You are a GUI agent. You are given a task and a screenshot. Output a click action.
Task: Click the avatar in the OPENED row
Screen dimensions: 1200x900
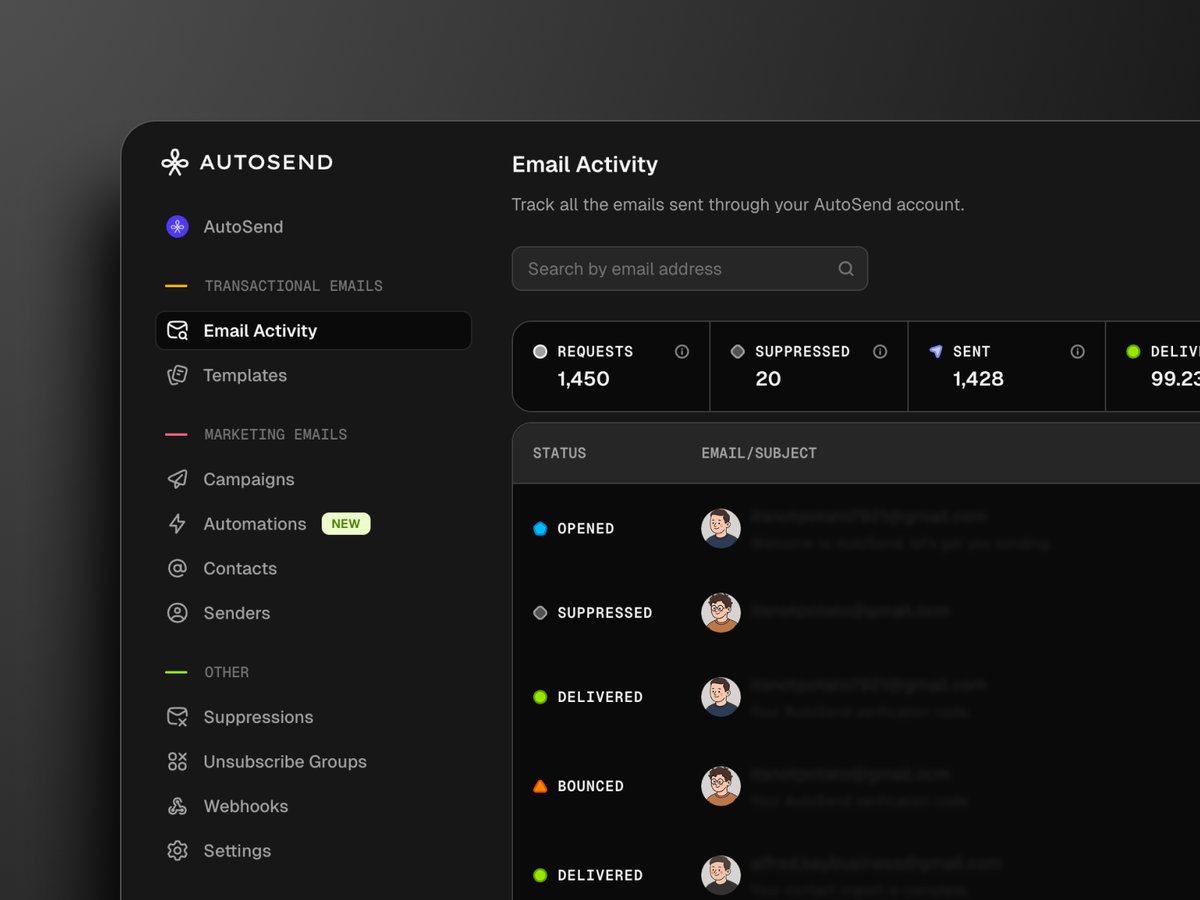[x=721, y=529]
